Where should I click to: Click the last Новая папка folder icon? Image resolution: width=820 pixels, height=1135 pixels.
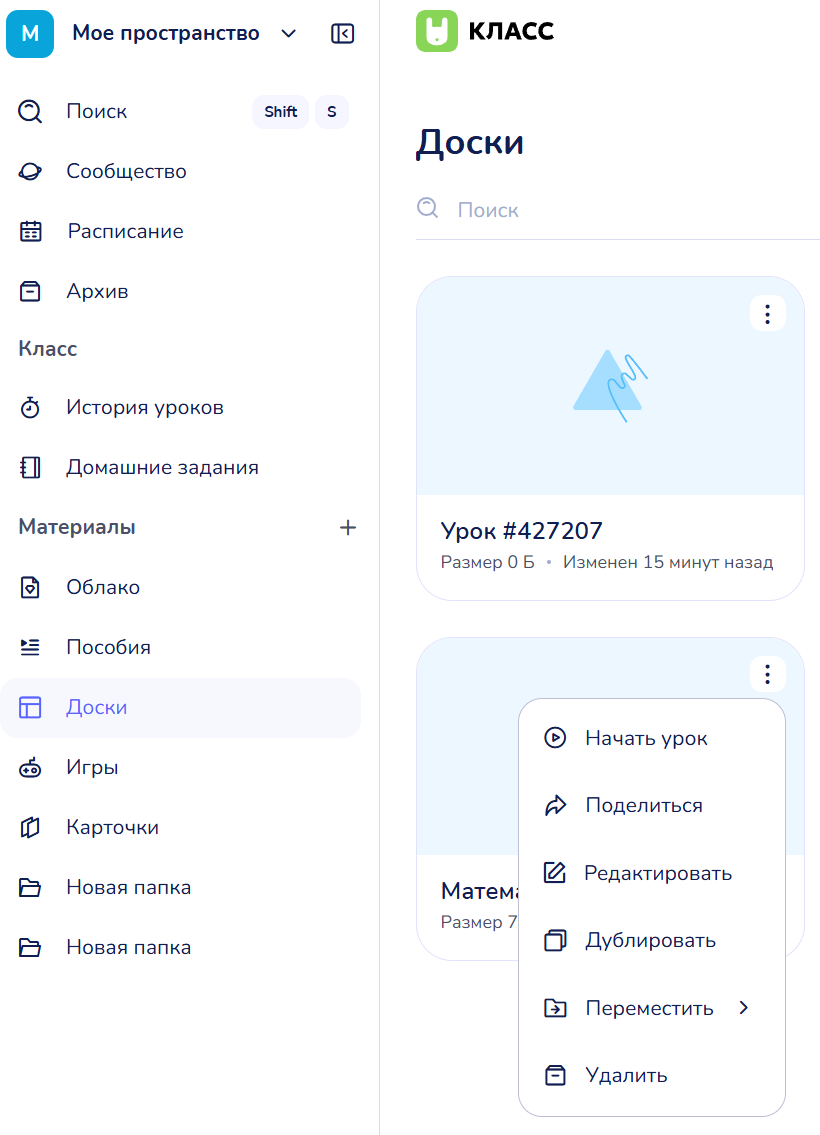click(30, 948)
